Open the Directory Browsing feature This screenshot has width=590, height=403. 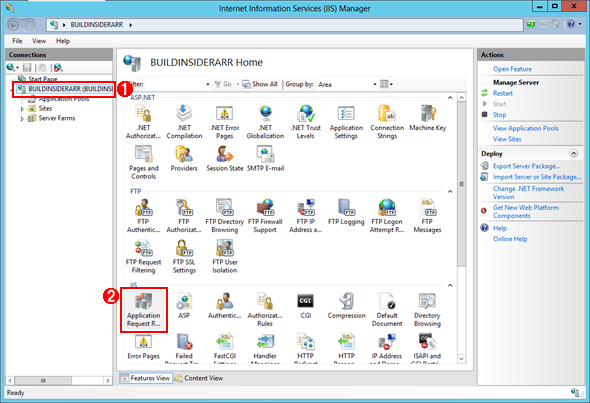tap(427, 310)
